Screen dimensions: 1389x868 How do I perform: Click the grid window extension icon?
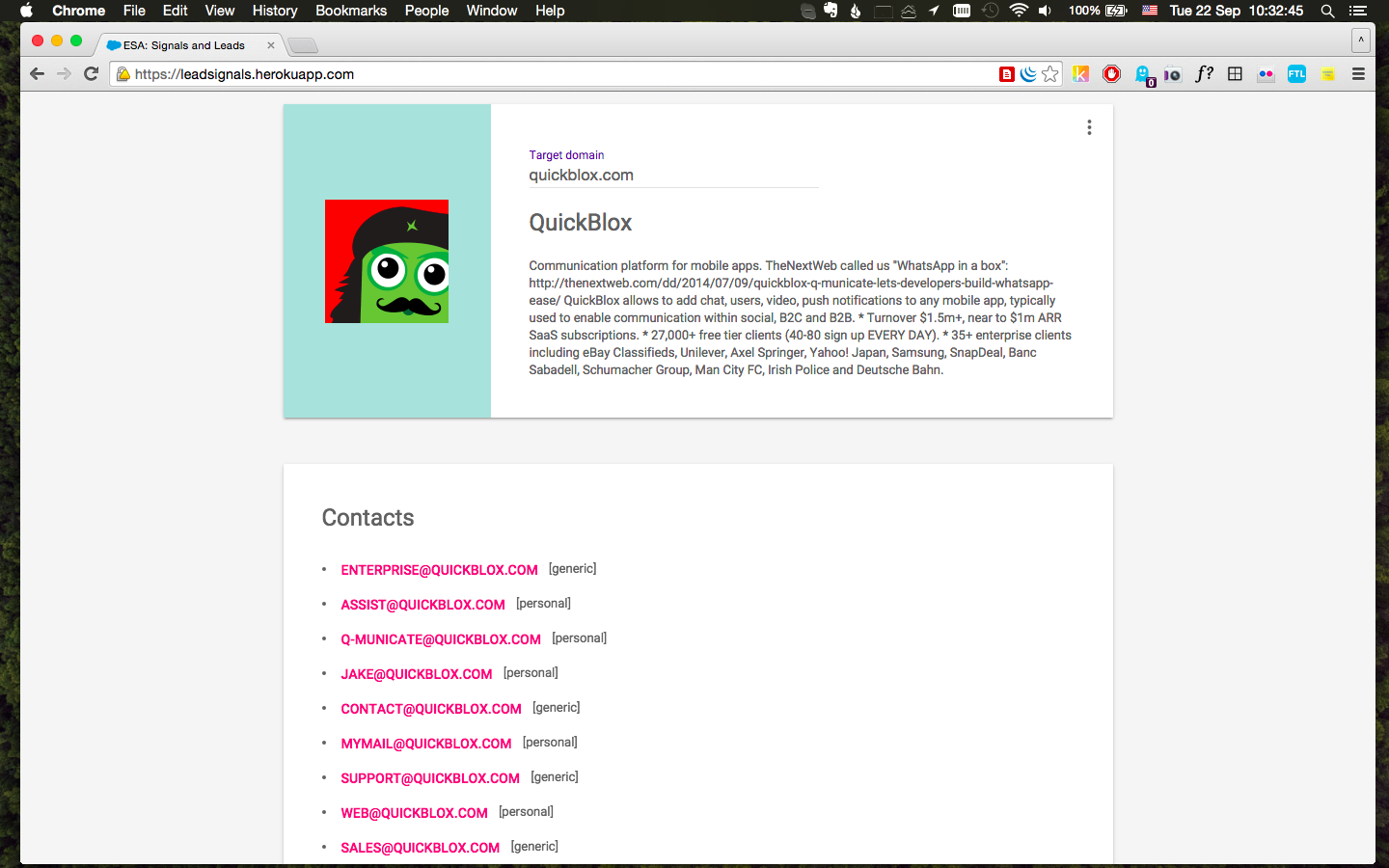[x=1235, y=74]
